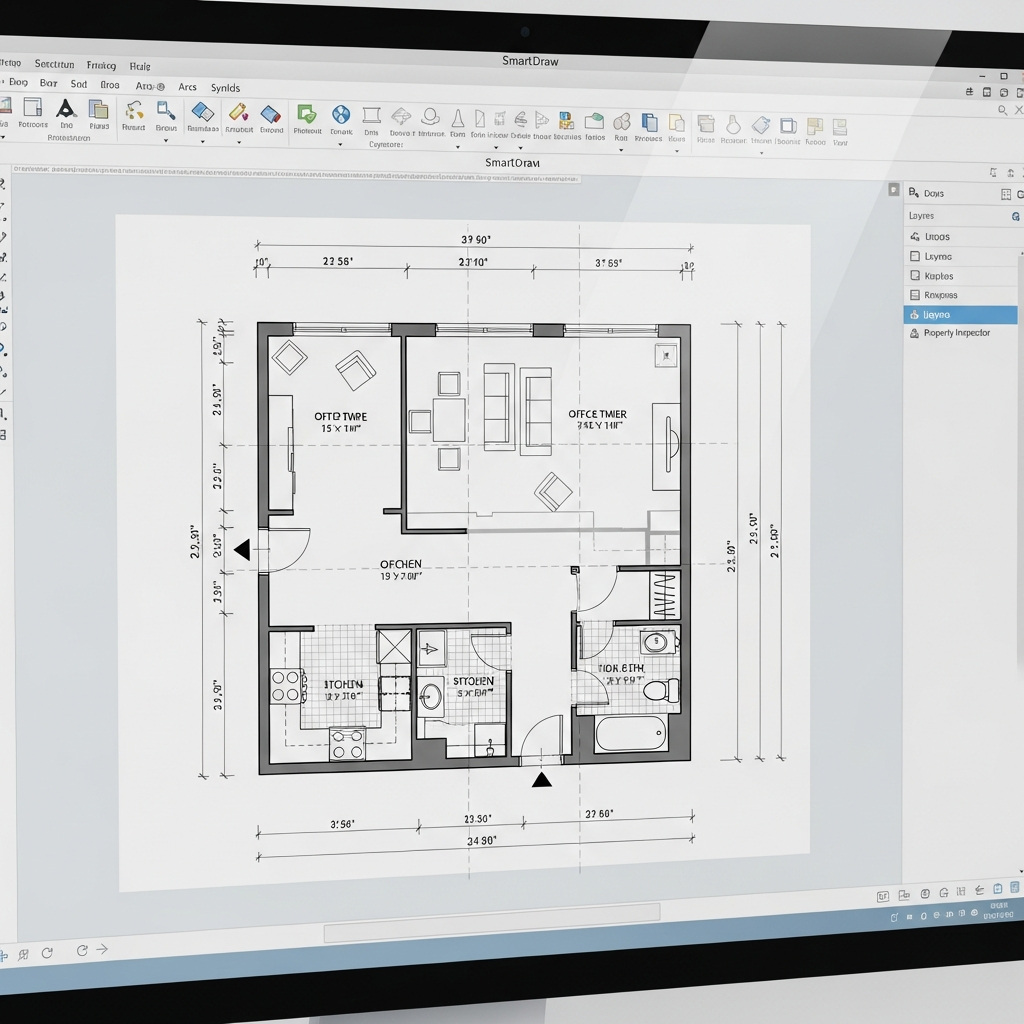Select the blue globe Tonark icon
The width and height of the screenshot is (1024, 1024).
pos(341,114)
